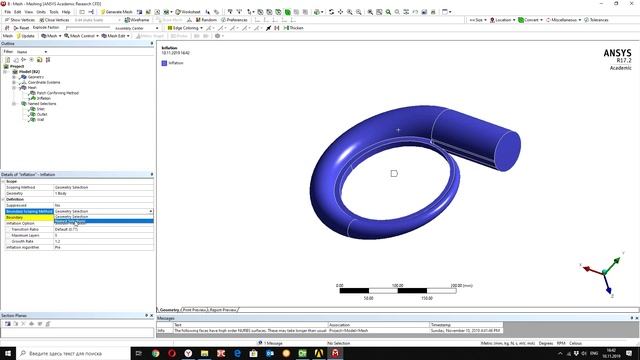640x360 pixels.
Task: Click the Reset explode button
Action: click(x=21, y=28)
